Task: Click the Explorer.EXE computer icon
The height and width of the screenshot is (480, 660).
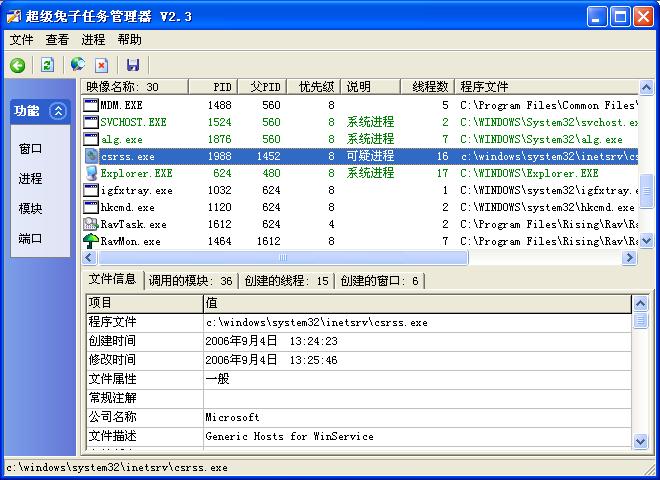Action: (91, 173)
